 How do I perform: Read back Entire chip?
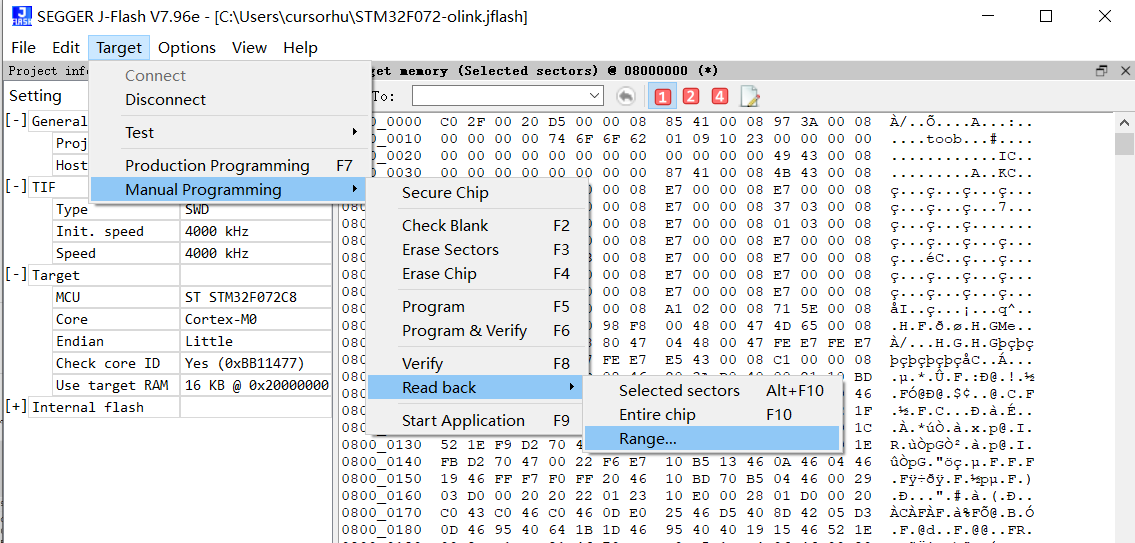click(x=712, y=415)
